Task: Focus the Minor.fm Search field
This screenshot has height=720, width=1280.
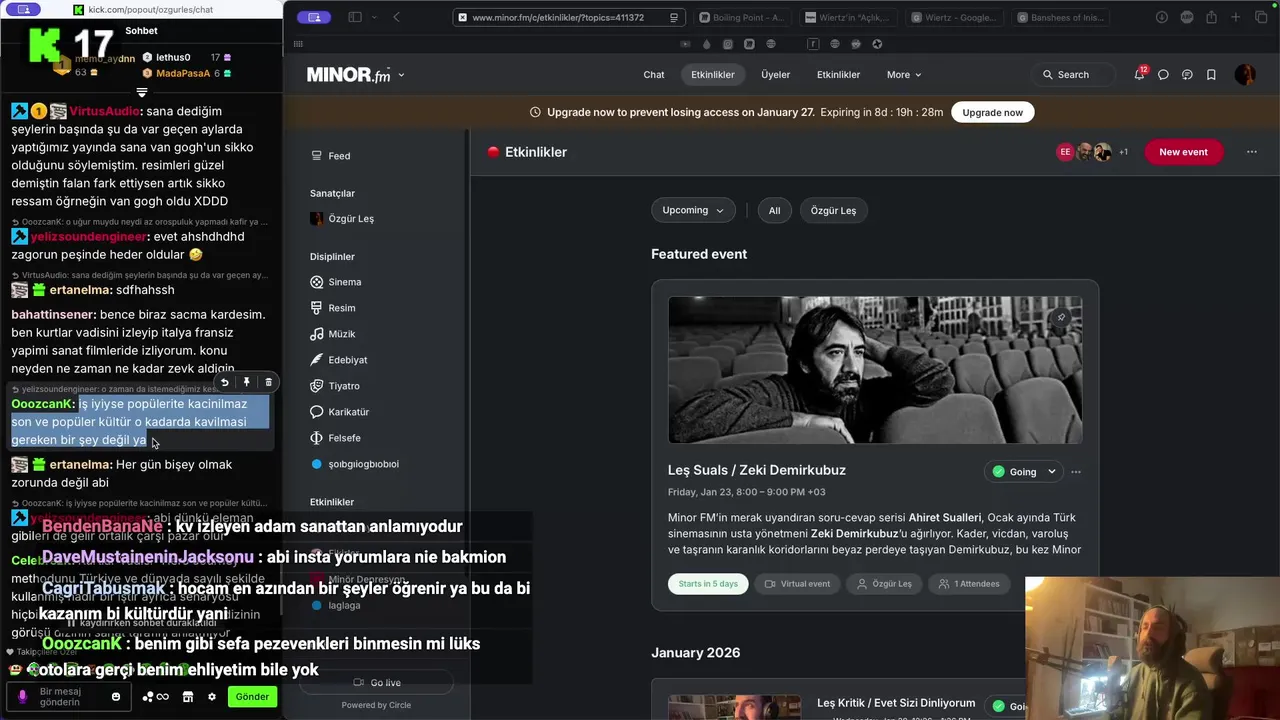Action: pyautogui.click(x=1073, y=75)
